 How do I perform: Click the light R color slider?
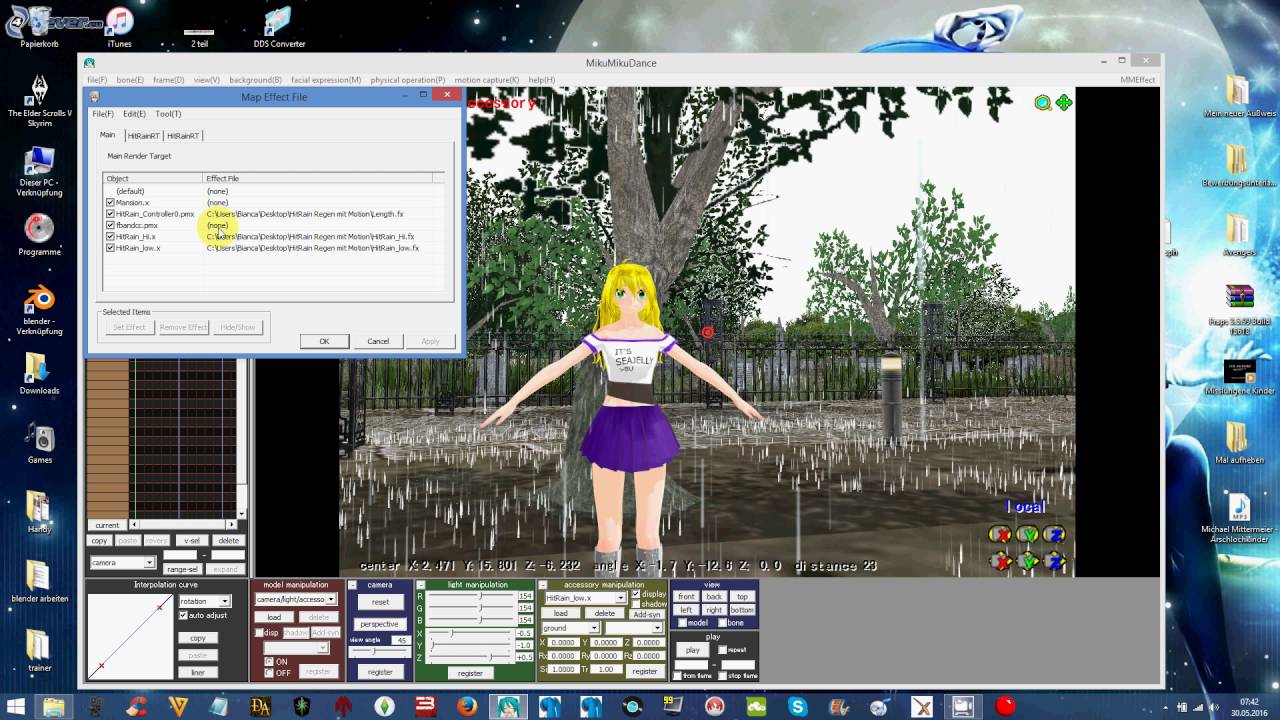click(472, 596)
